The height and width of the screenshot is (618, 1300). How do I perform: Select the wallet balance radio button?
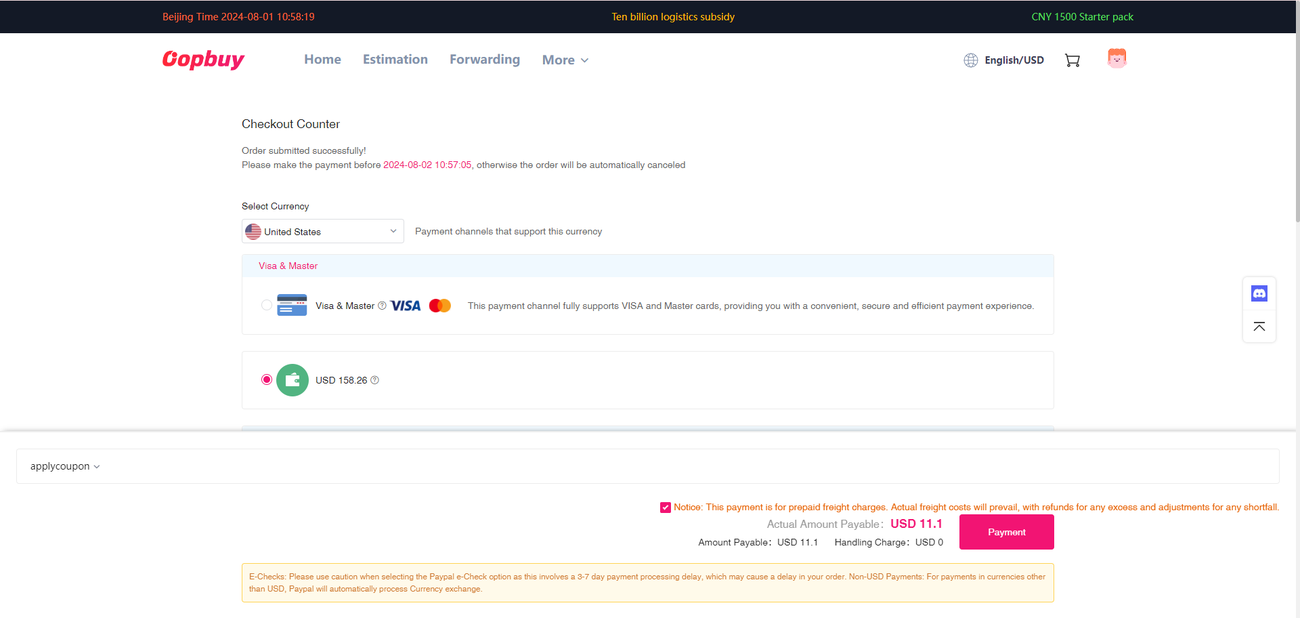tap(266, 380)
